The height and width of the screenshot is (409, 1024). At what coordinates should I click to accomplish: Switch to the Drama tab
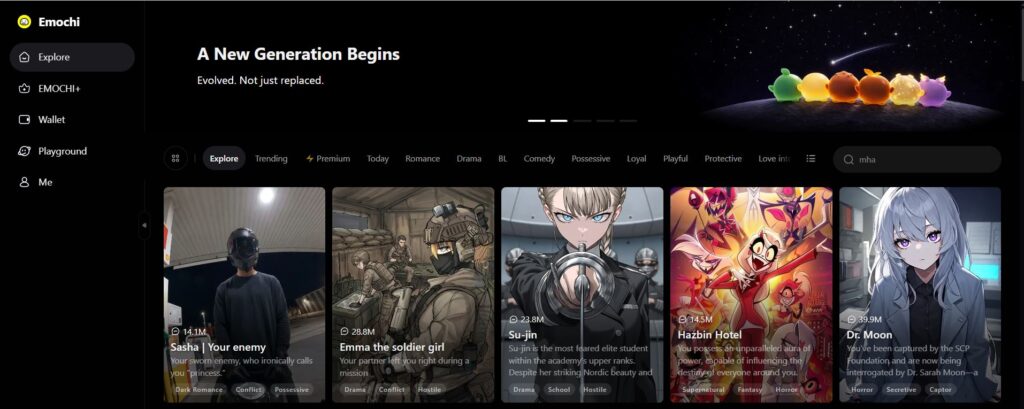tap(469, 158)
